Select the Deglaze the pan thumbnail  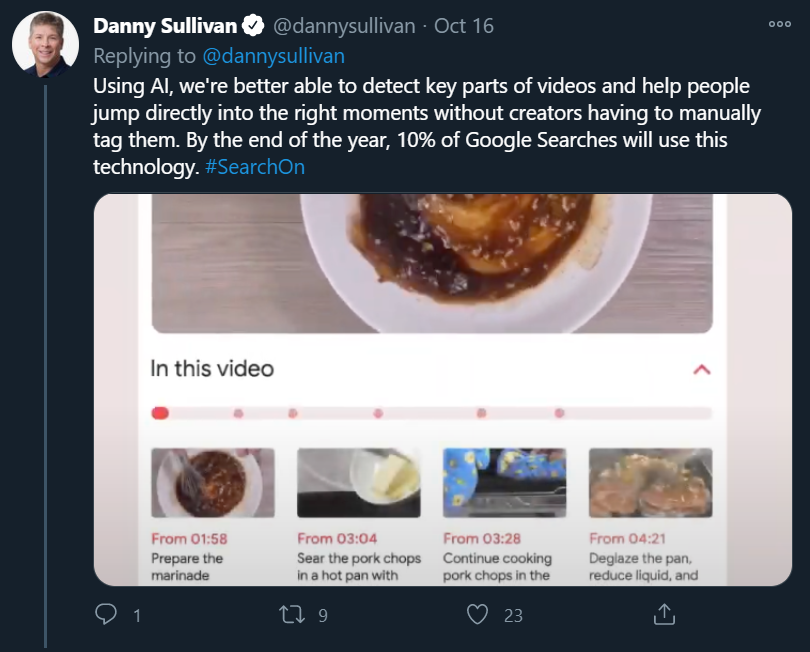coord(650,483)
